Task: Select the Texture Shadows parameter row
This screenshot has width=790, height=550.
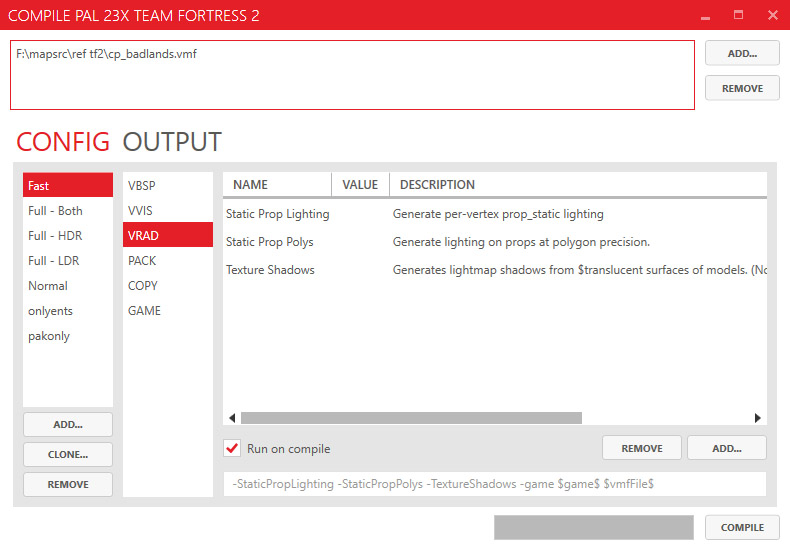Action: click(x=495, y=270)
